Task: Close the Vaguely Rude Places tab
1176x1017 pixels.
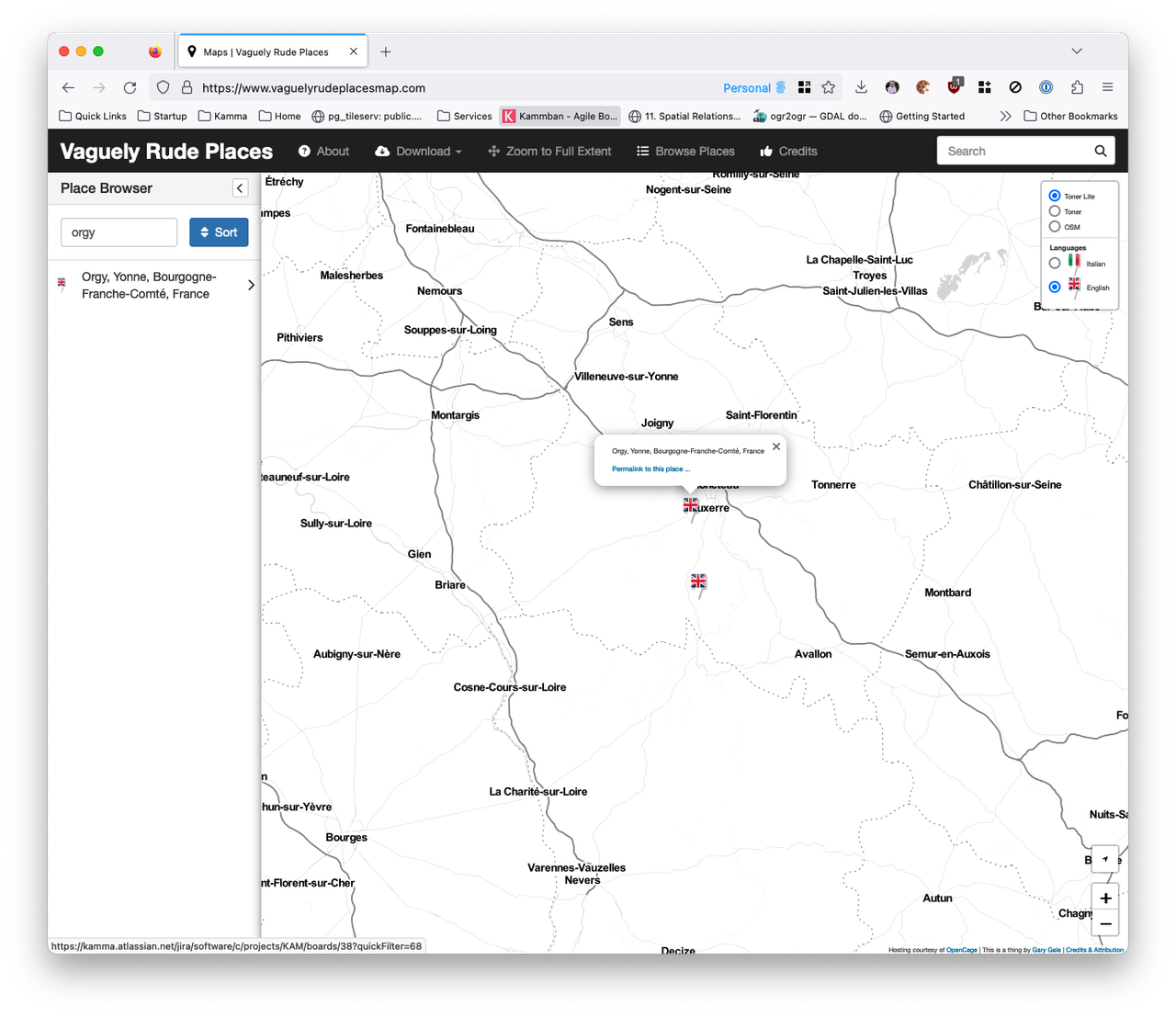Action: (x=353, y=51)
